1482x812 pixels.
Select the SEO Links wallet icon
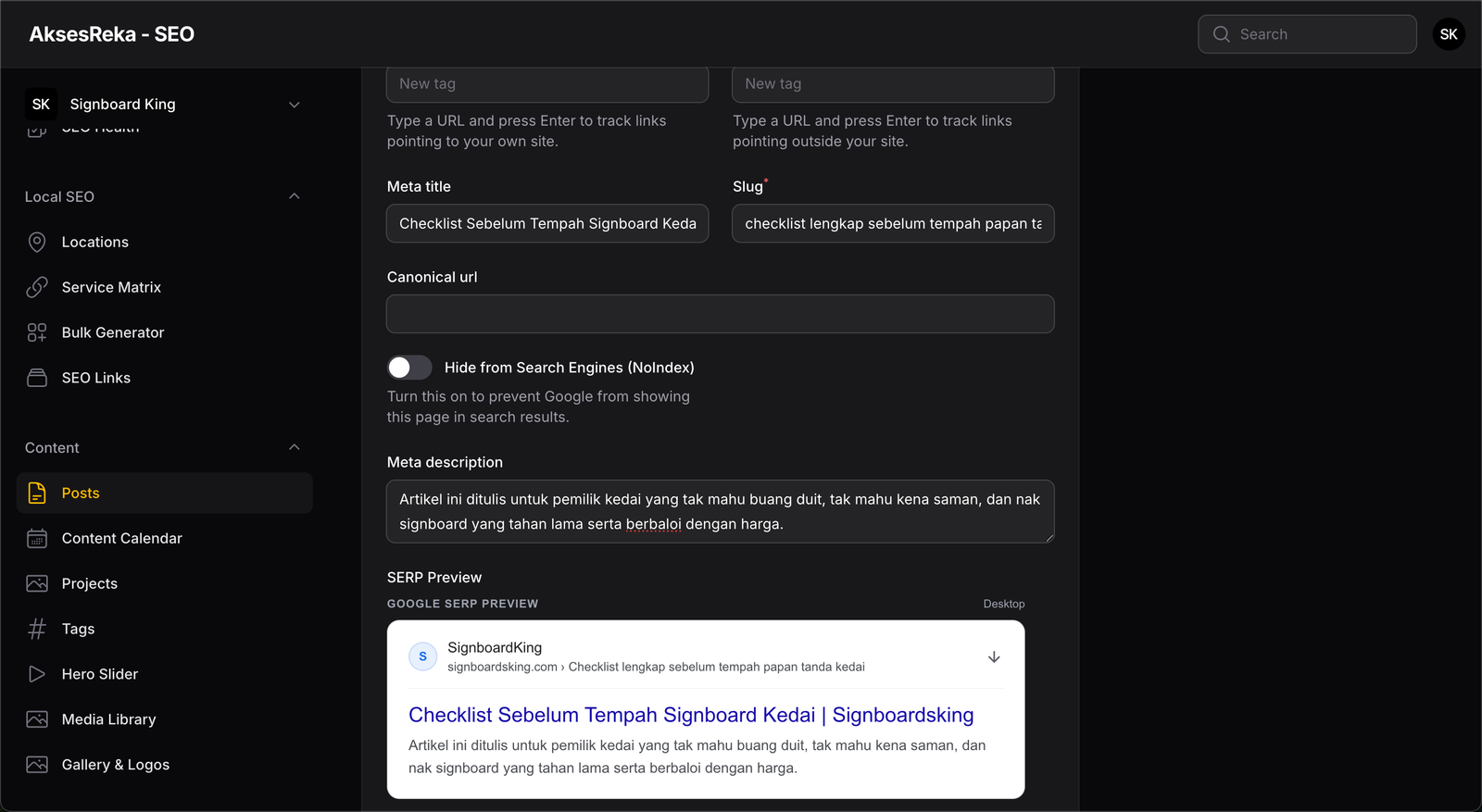pos(37,378)
